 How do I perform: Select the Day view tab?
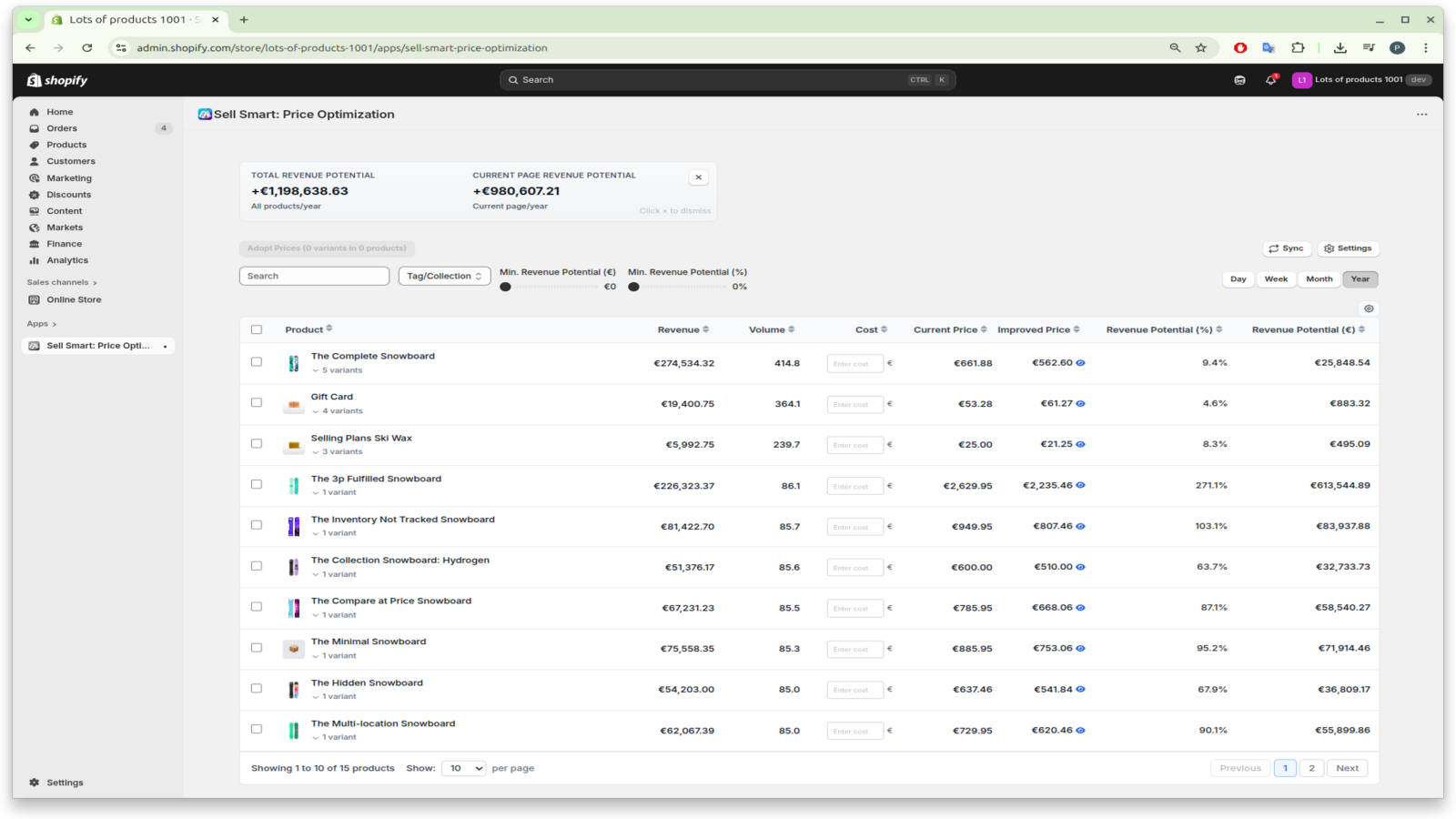click(1238, 279)
